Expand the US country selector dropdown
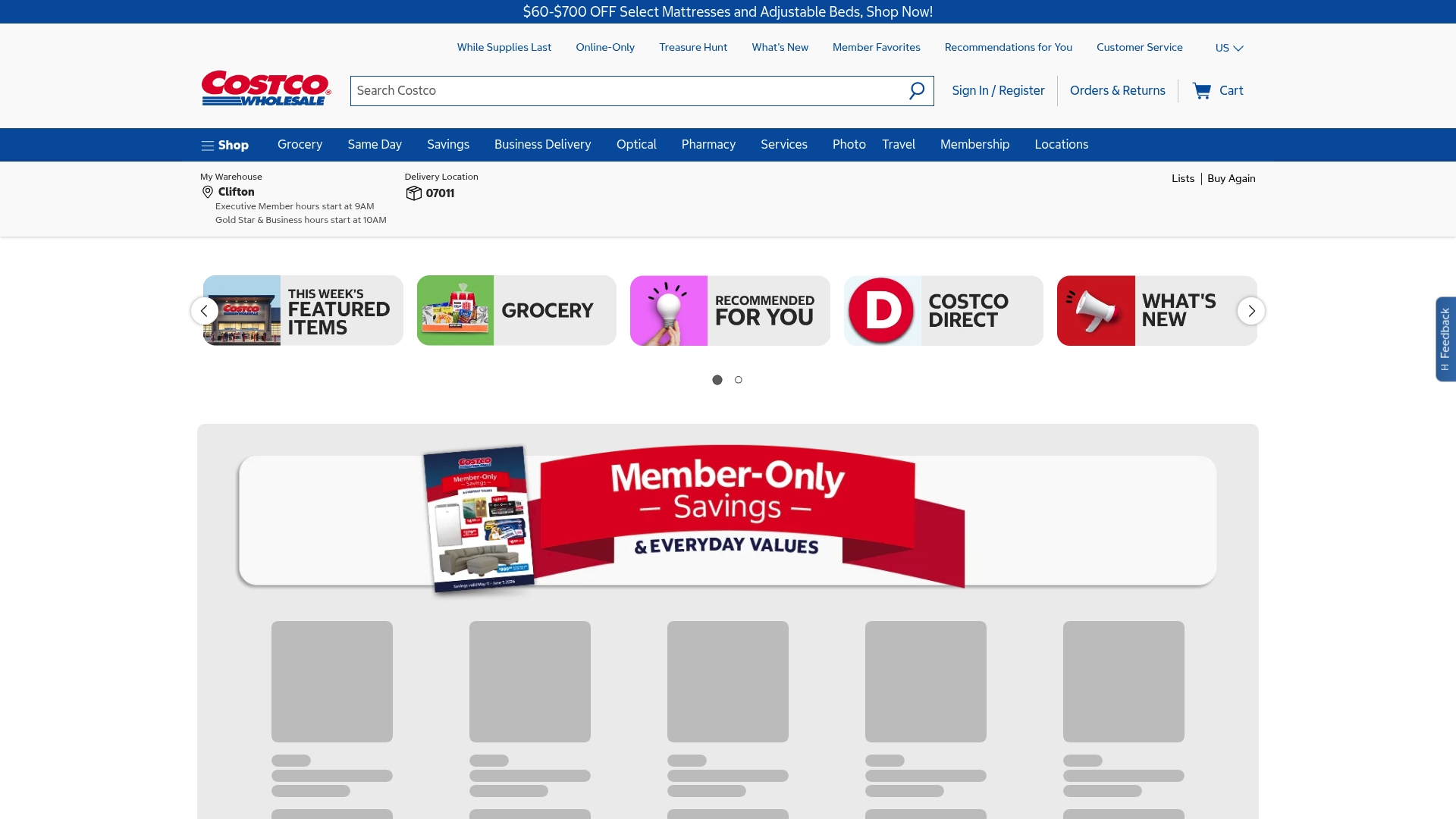The width and height of the screenshot is (1456, 819). point(1229,48)
